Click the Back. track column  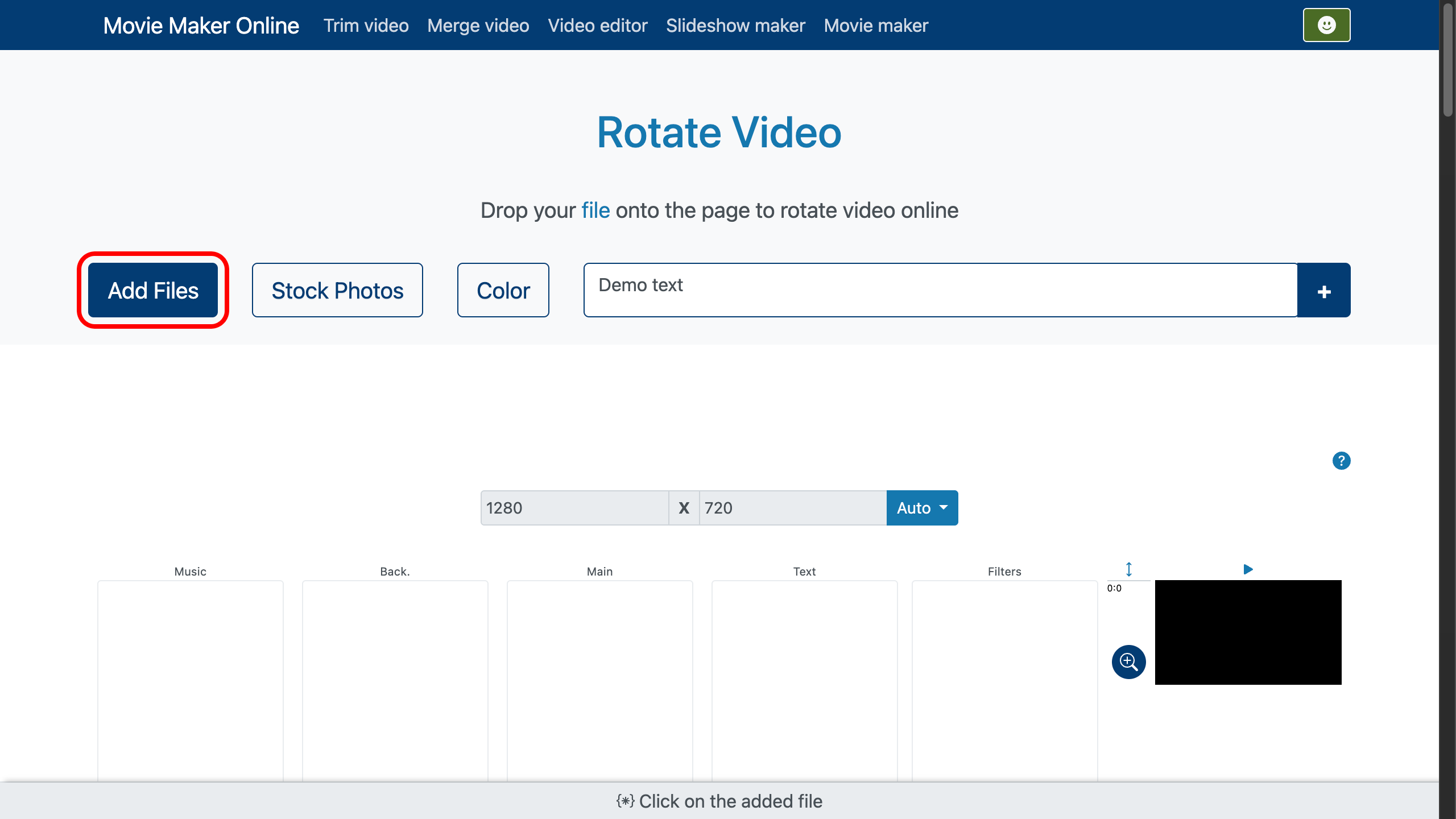[x=395, y=680]
